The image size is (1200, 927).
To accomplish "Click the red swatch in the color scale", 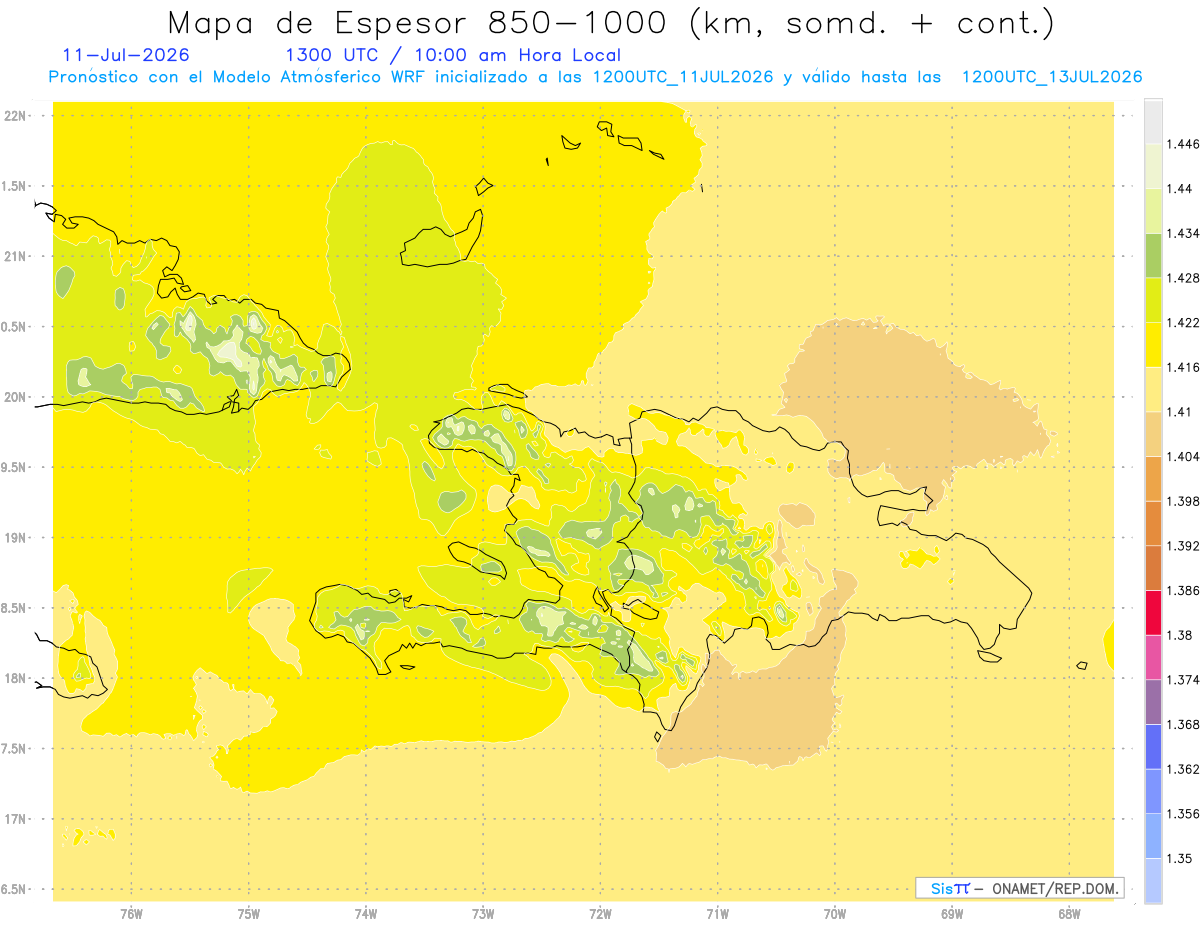I will (x=1153, y=613).
